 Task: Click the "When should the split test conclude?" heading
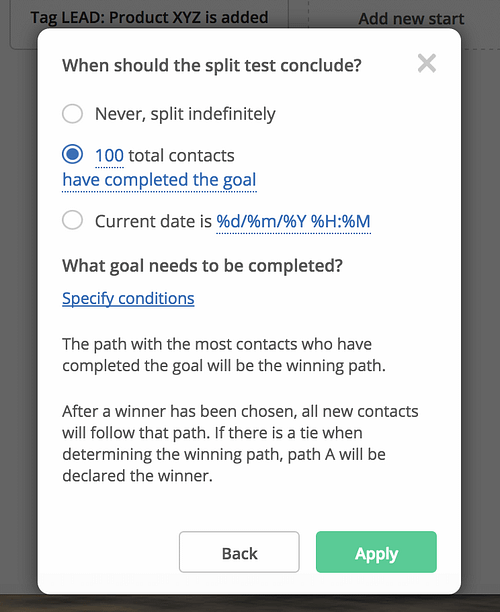[x=212, y=65]
